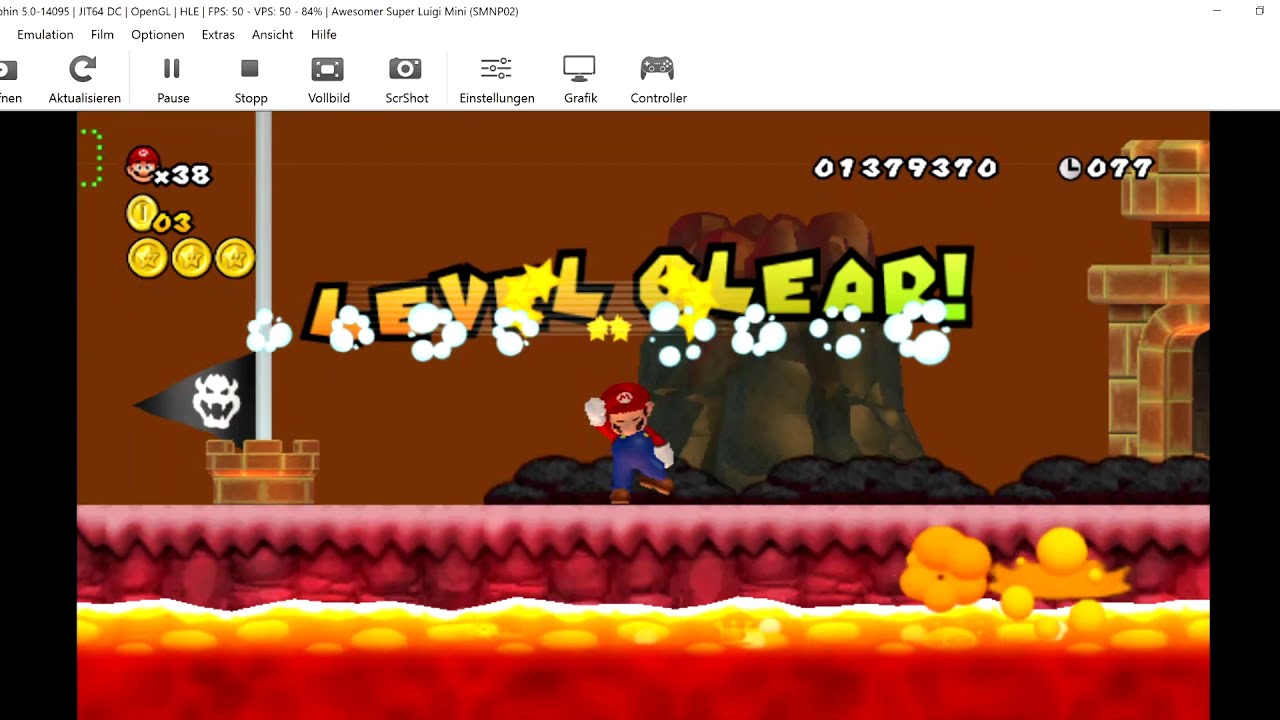
Task: Click the Aktualisieren refresh icon
Action: (x=82, y=69)
